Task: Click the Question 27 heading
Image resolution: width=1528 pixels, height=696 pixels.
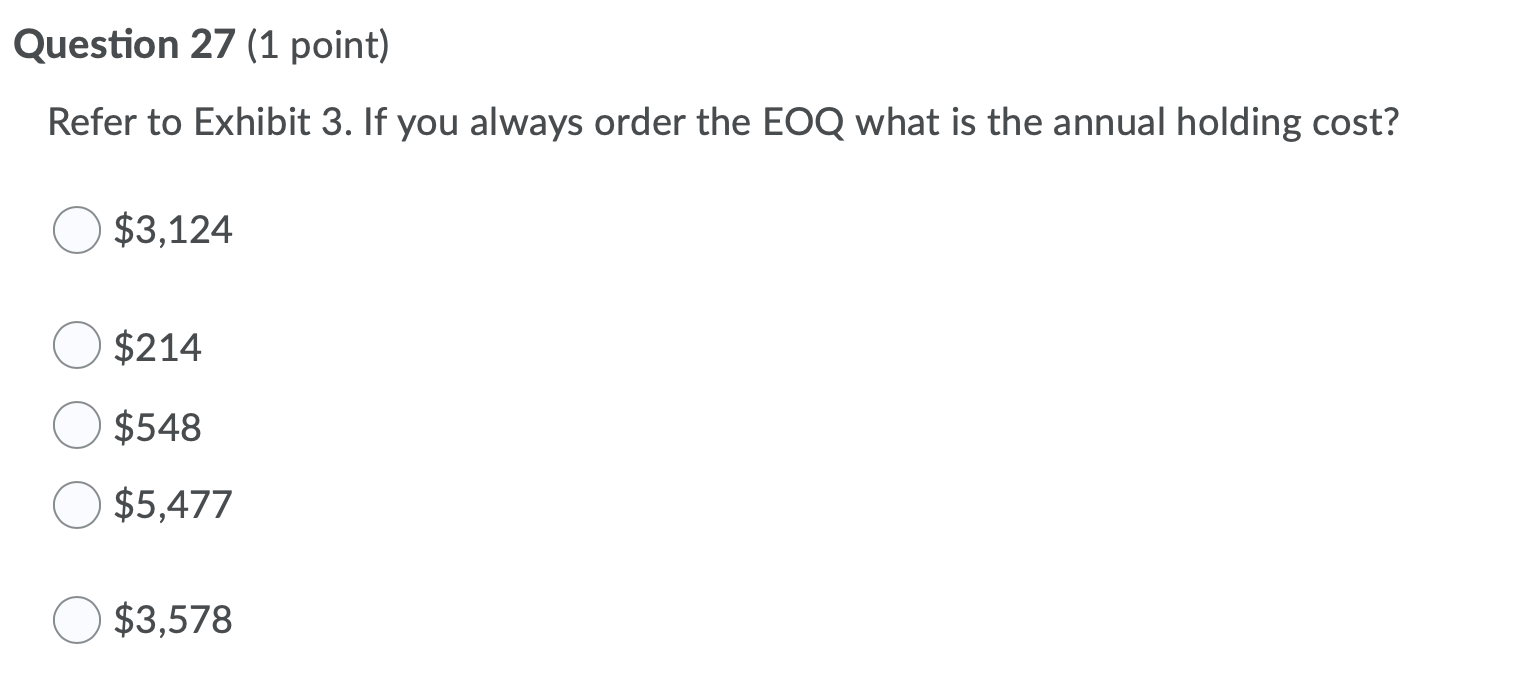Action: (125, 43)
